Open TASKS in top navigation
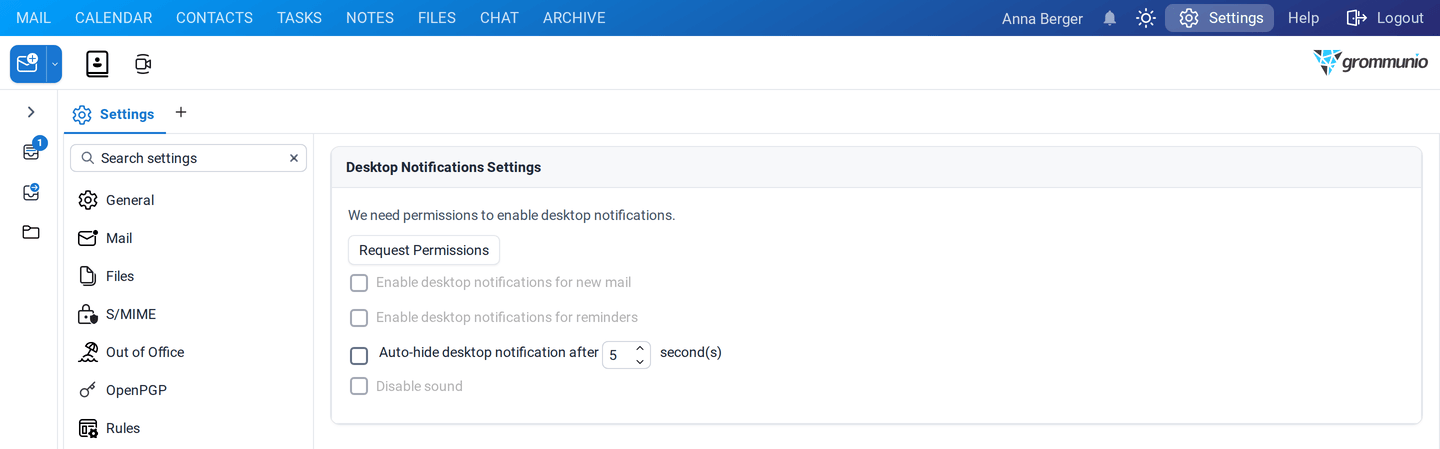 299,18
